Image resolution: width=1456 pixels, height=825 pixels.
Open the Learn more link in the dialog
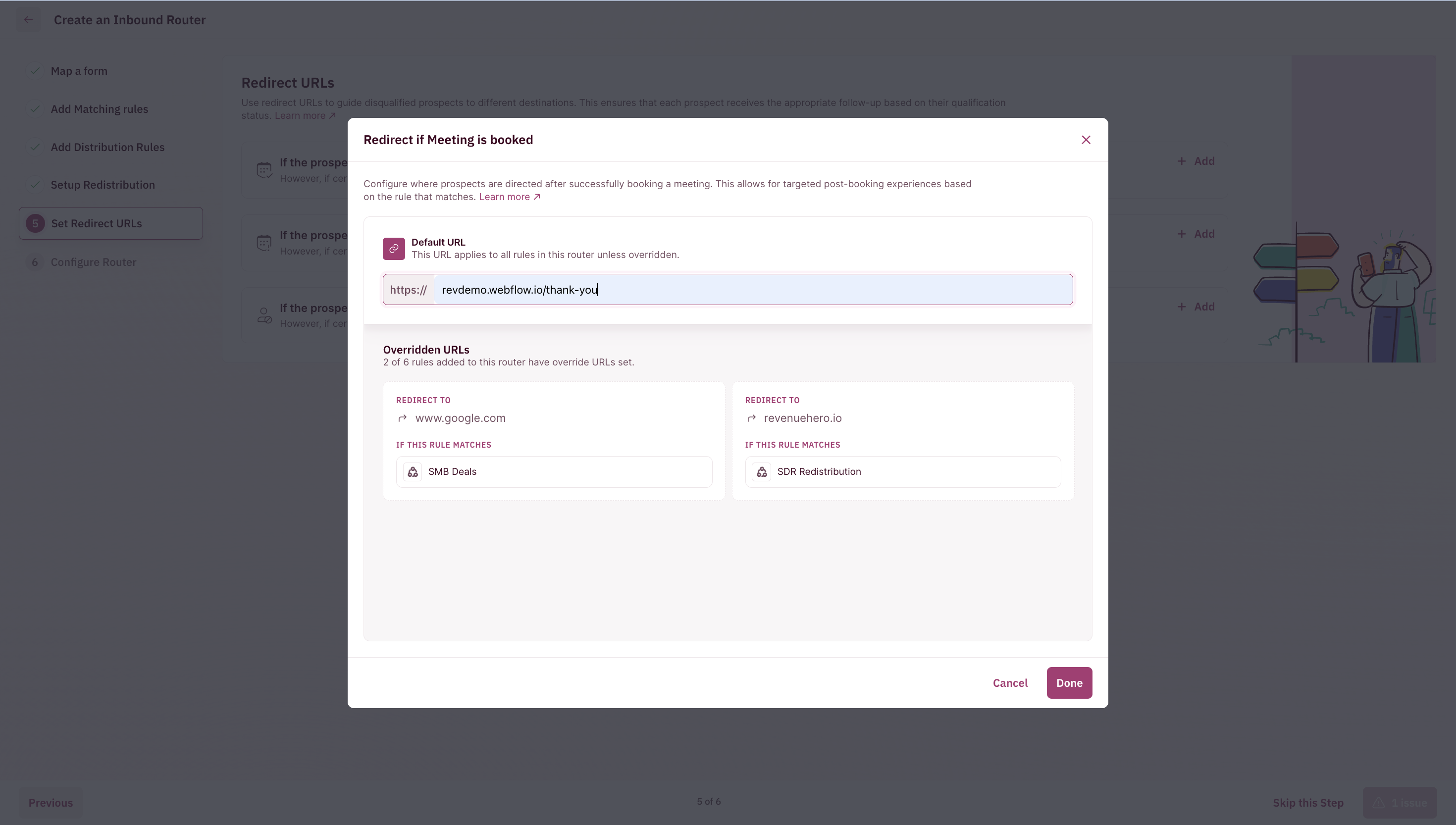(x=509, y=197)
